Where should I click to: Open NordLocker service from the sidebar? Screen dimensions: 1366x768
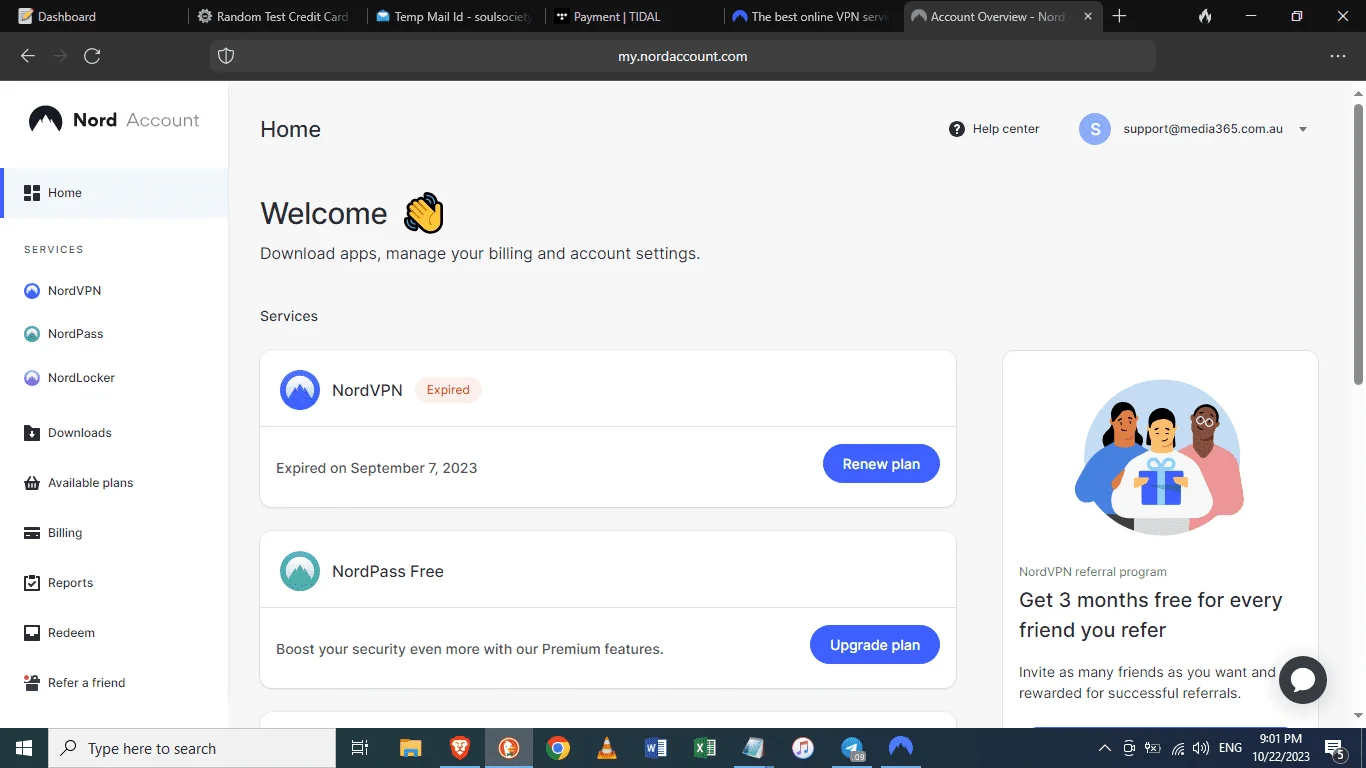click(69, 378)
